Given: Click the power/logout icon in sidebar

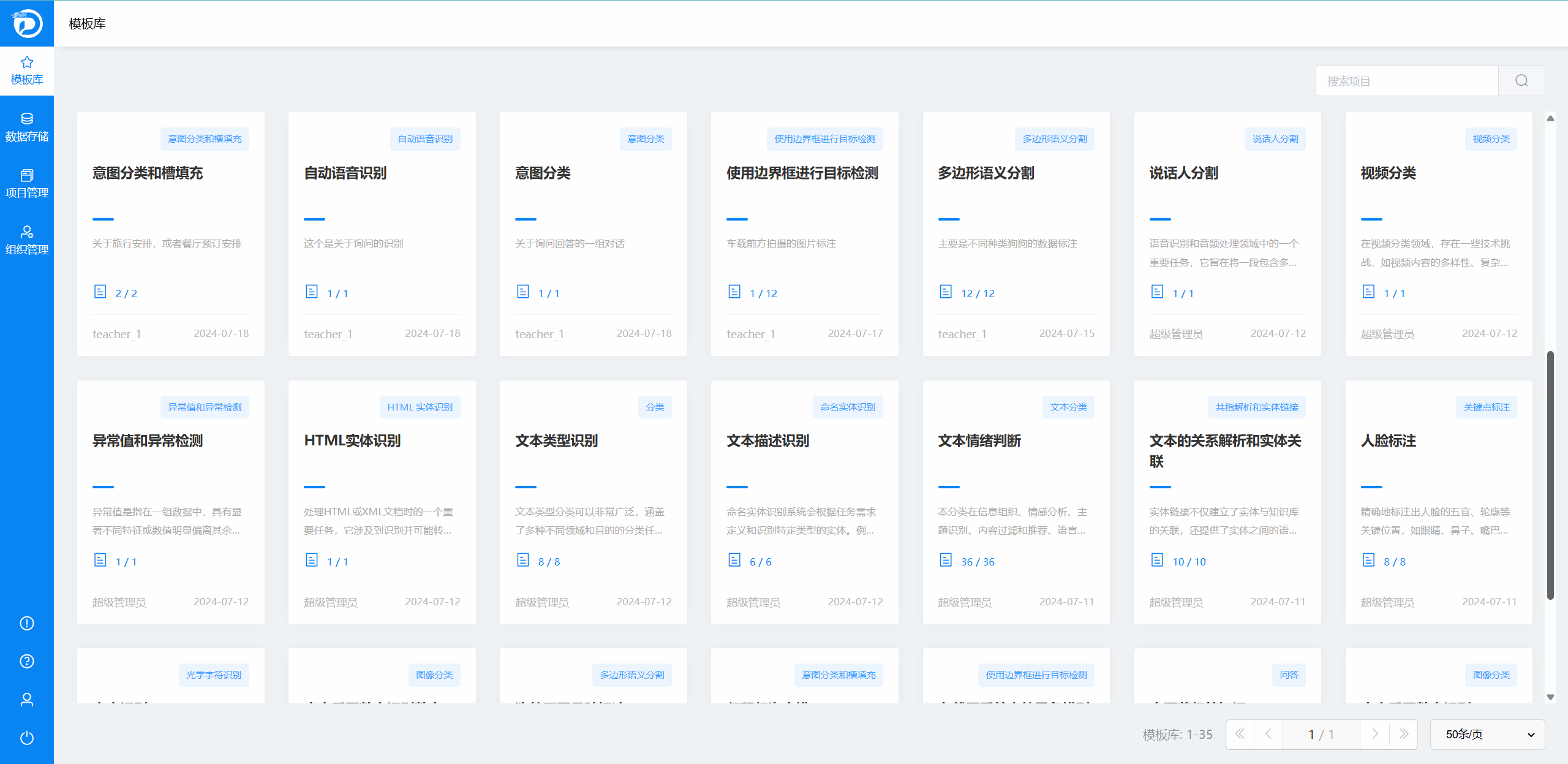Looking at the screenshot, I should (27, 738).
